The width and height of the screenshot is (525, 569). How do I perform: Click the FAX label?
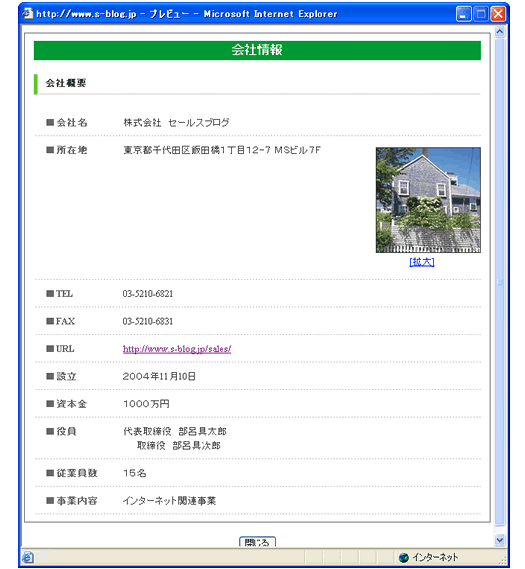(65, 322)
